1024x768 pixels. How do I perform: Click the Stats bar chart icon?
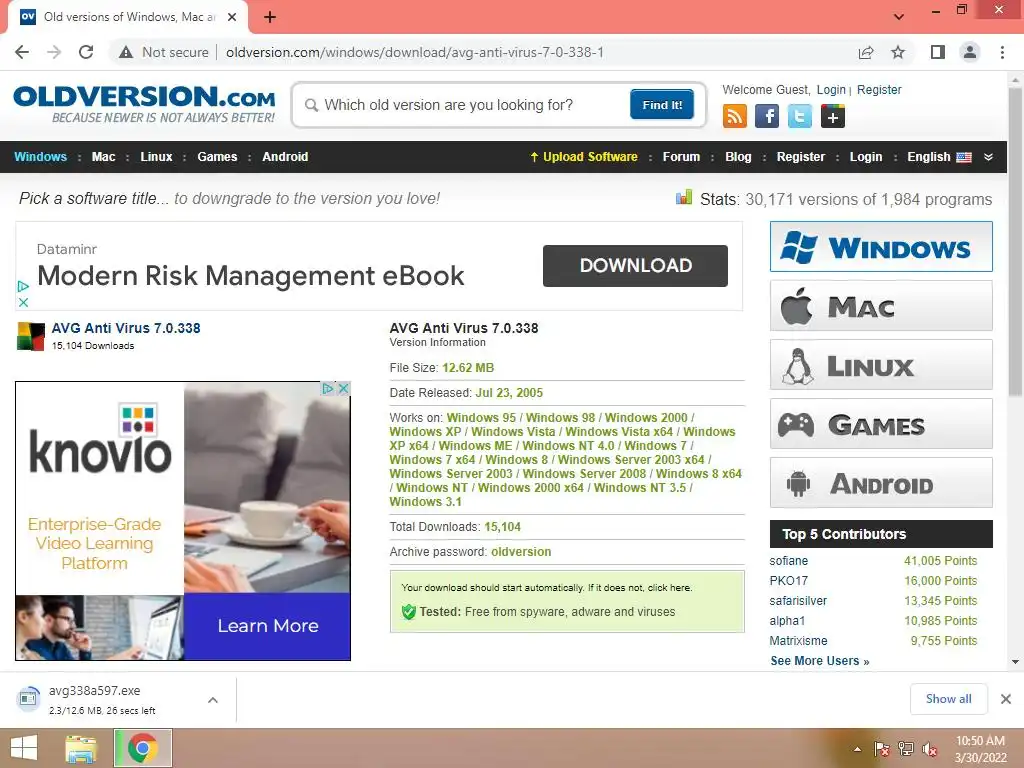684,197
